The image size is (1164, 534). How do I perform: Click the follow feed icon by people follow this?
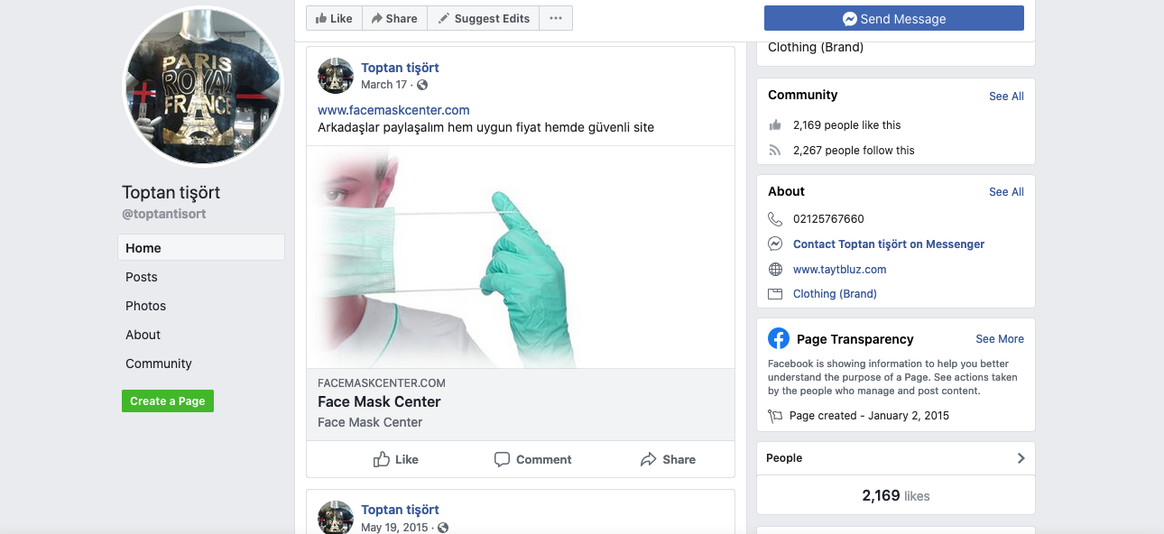(775, 150)
